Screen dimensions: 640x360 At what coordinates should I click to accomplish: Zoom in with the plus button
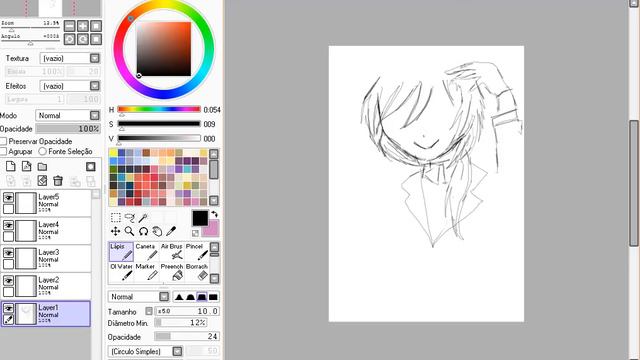(83, 26)
